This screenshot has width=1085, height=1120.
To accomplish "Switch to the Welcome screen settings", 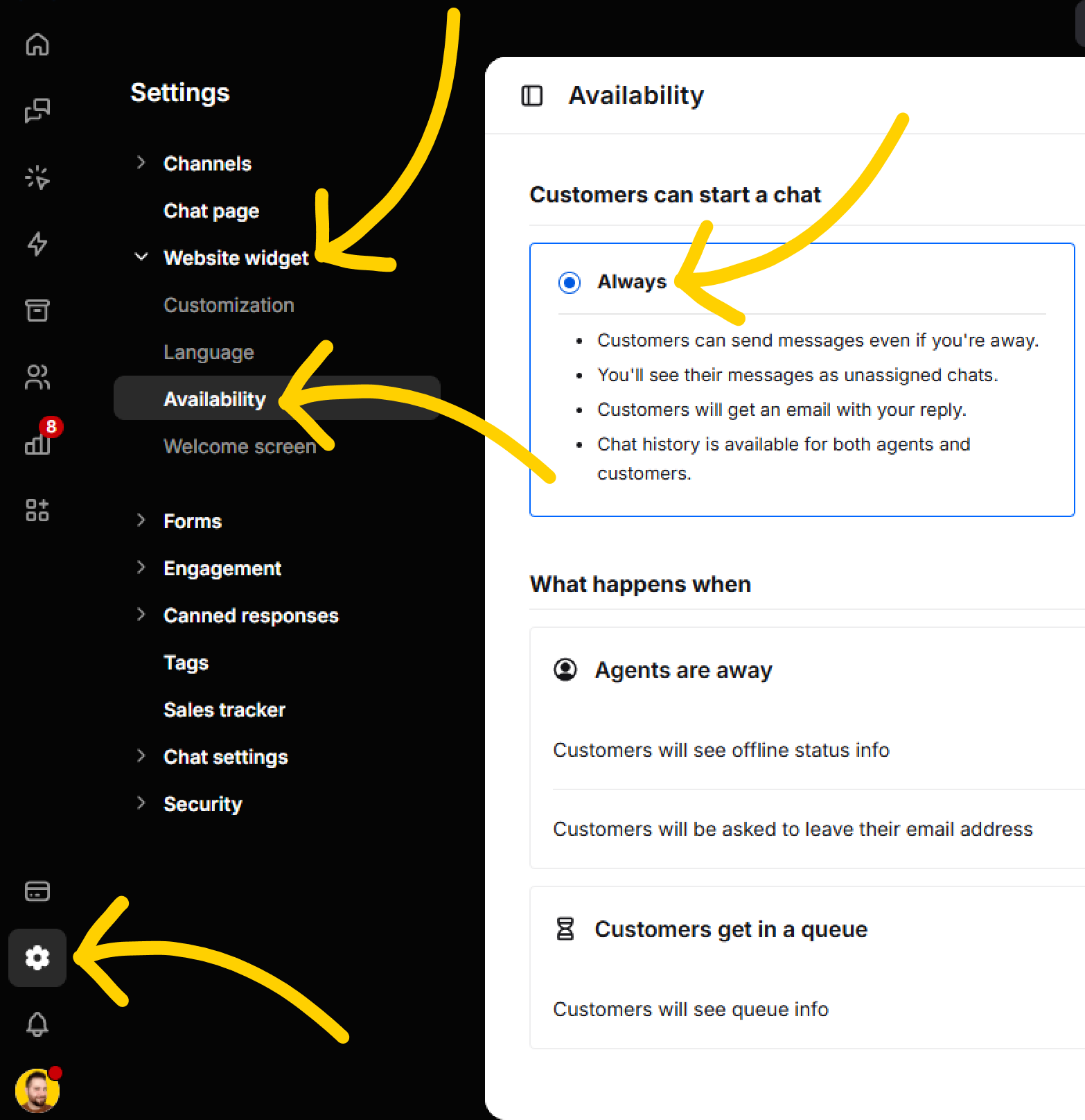I will coord(240,446).
